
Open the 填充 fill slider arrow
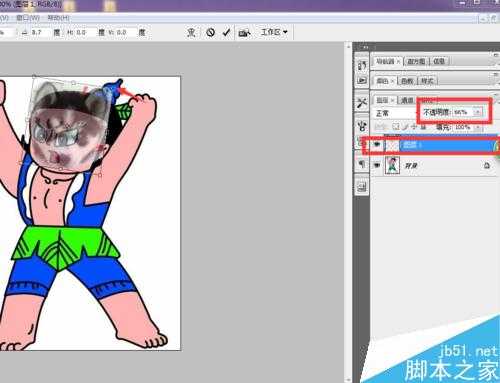(478, 127)
